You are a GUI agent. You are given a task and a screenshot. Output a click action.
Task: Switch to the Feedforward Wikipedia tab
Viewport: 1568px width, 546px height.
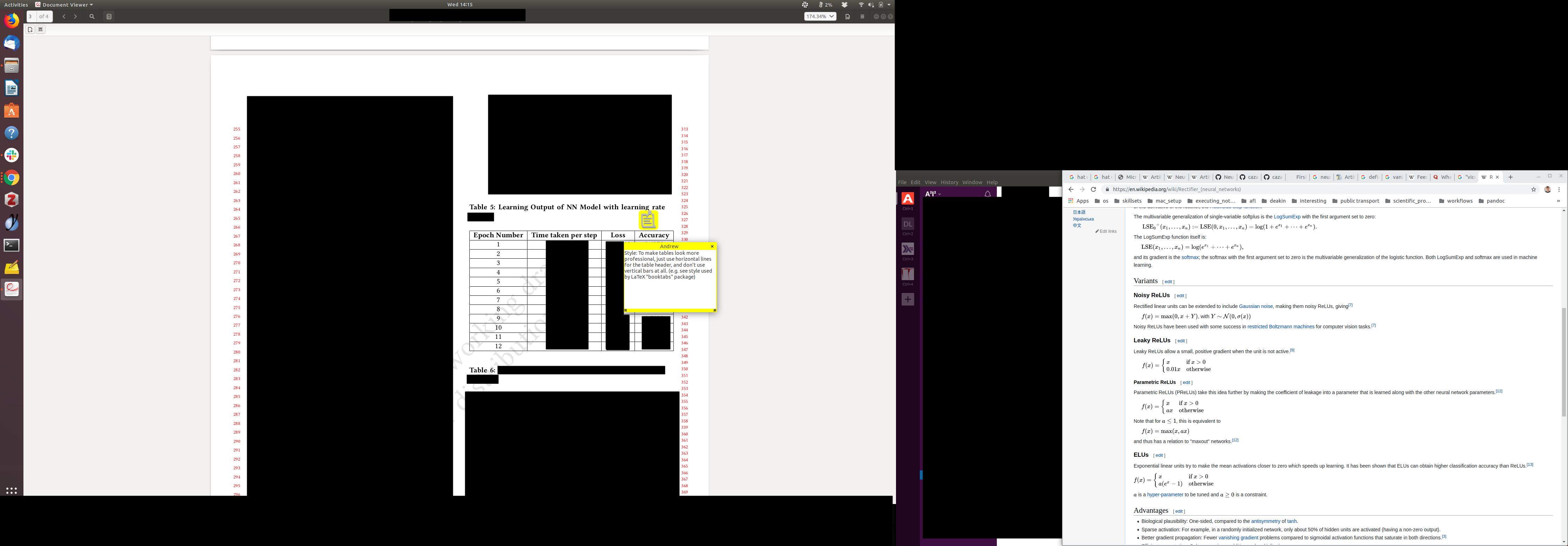[x=1417, y=177]
